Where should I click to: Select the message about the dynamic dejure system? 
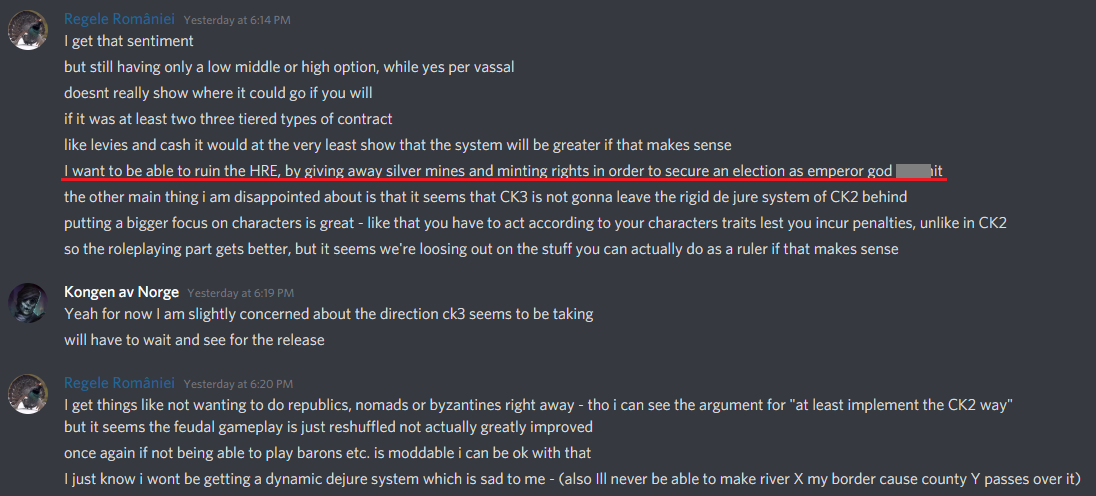pyautogui.click(x=572, y=479)
